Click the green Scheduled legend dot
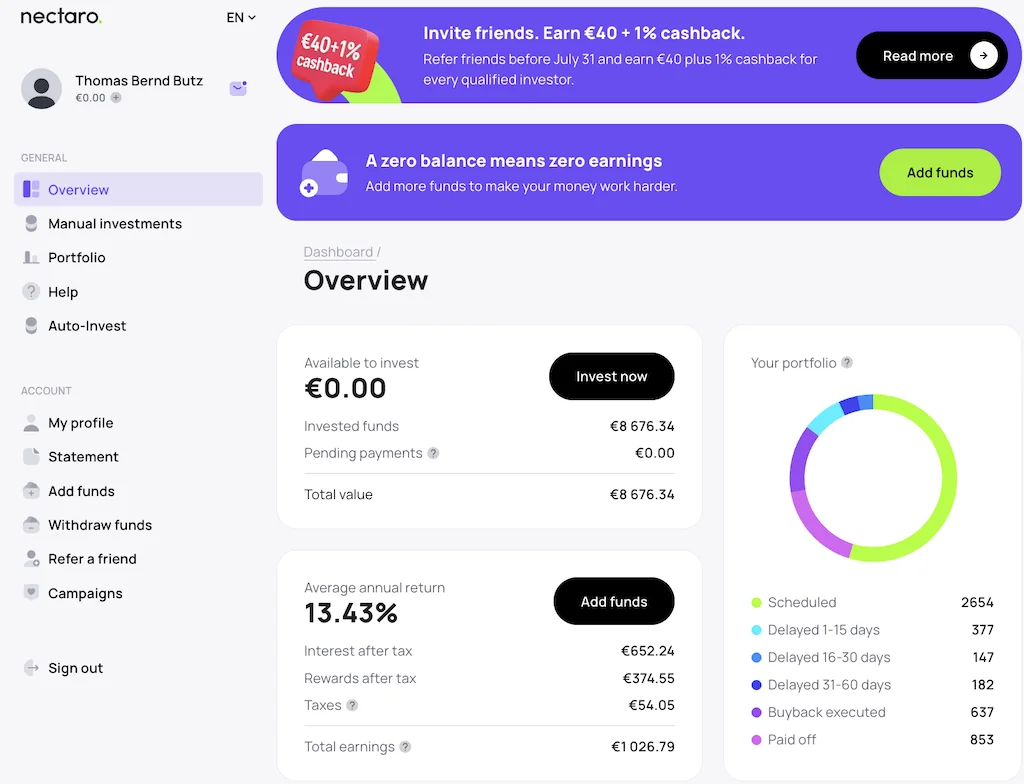The image size is (1024, 784). (756, 603)
